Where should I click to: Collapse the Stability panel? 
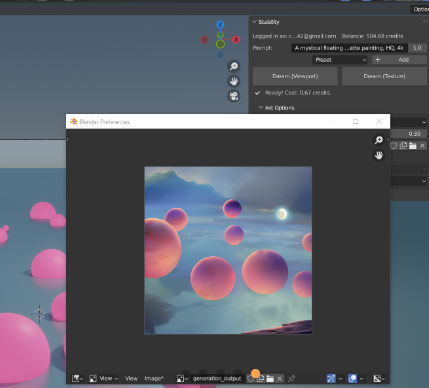click(x=255, y=22)
